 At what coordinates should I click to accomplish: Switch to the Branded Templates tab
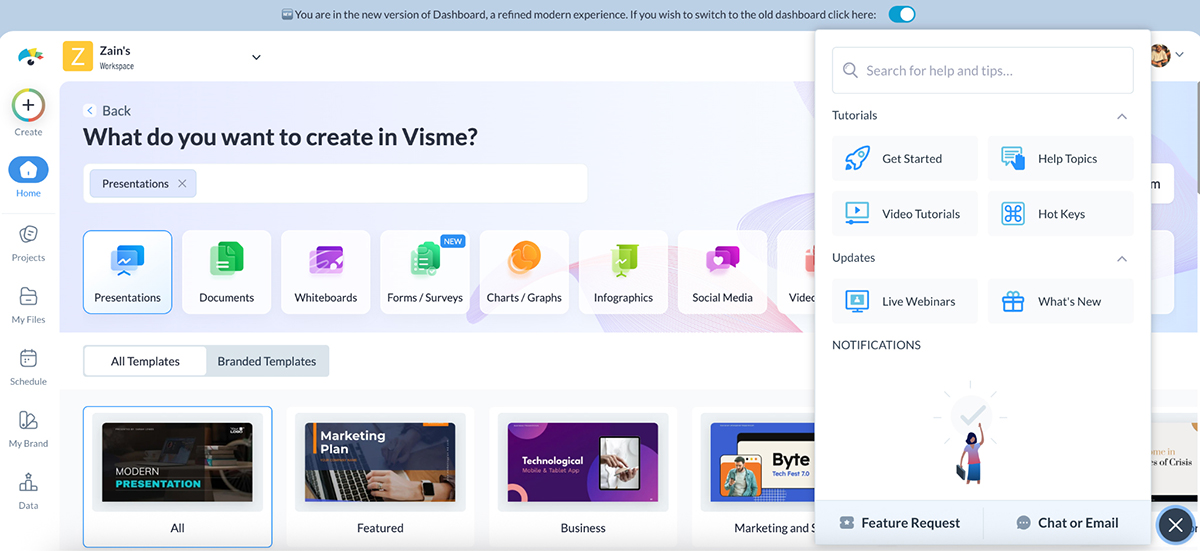point(267,361)
